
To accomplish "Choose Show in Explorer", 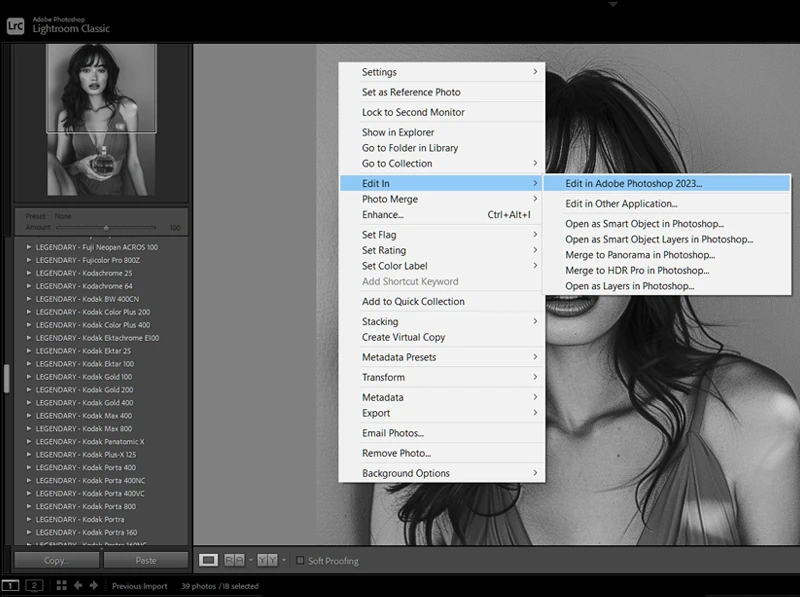I will [x=442, y=132].
